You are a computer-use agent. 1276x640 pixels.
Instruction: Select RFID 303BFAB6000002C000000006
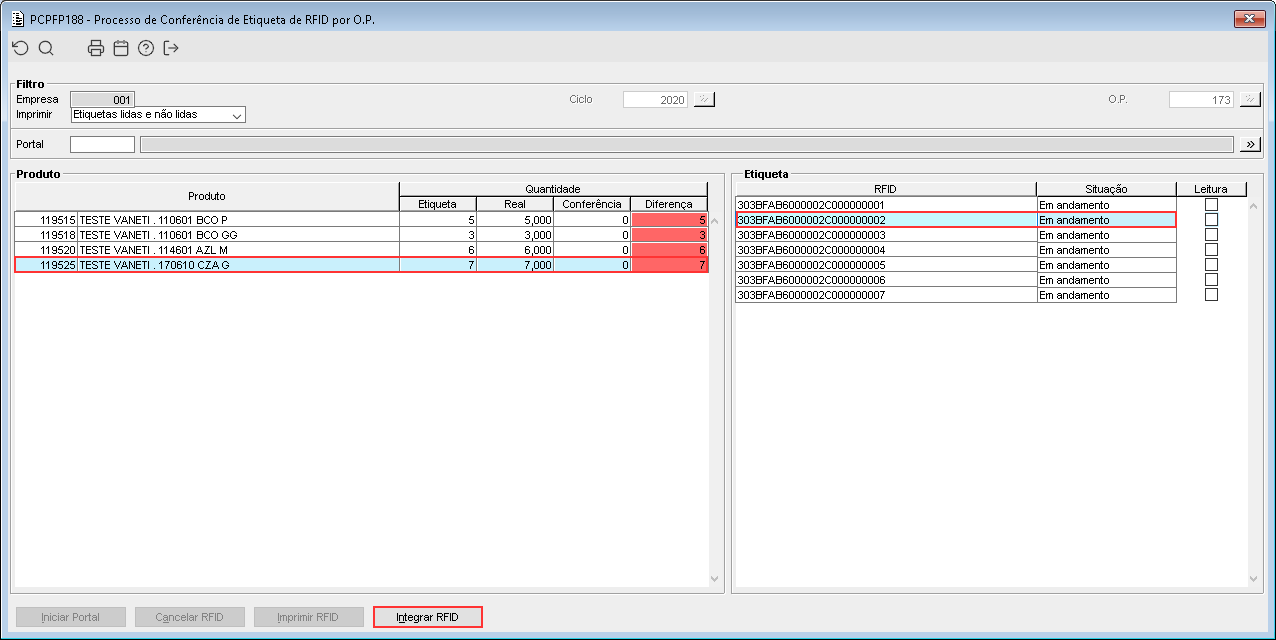(x=885, y=280)
